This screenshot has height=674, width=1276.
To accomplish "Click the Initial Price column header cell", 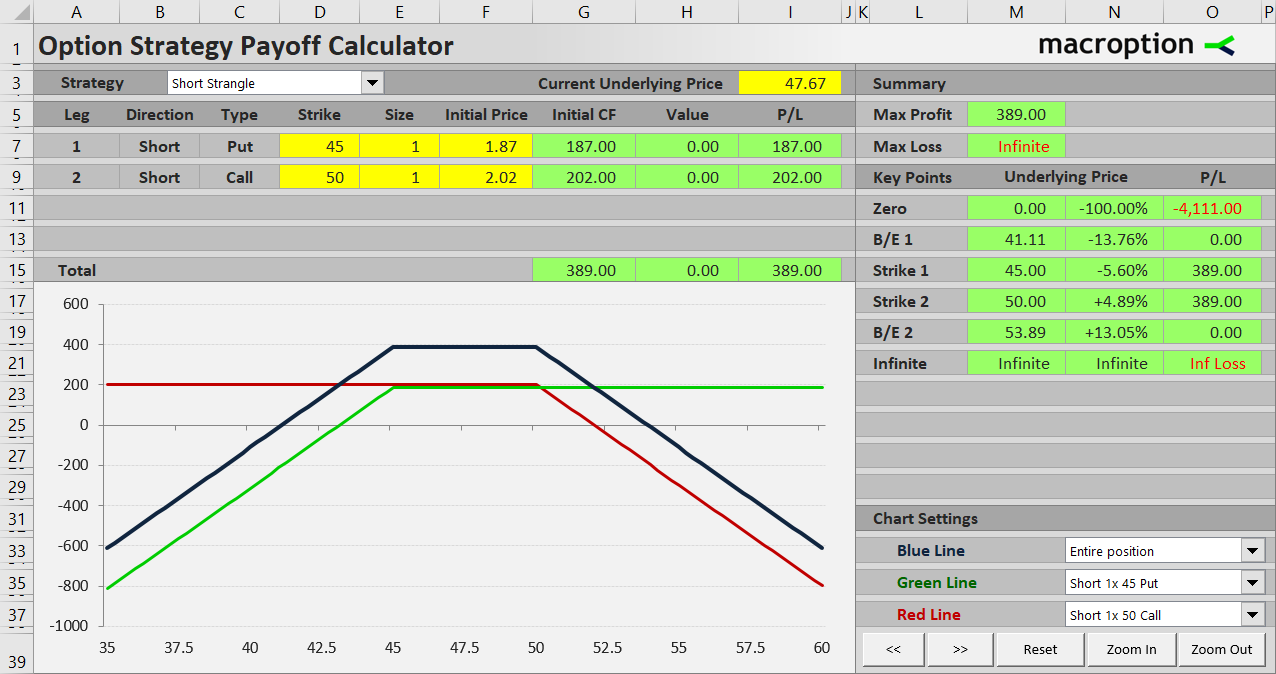I will pos(486,114).
